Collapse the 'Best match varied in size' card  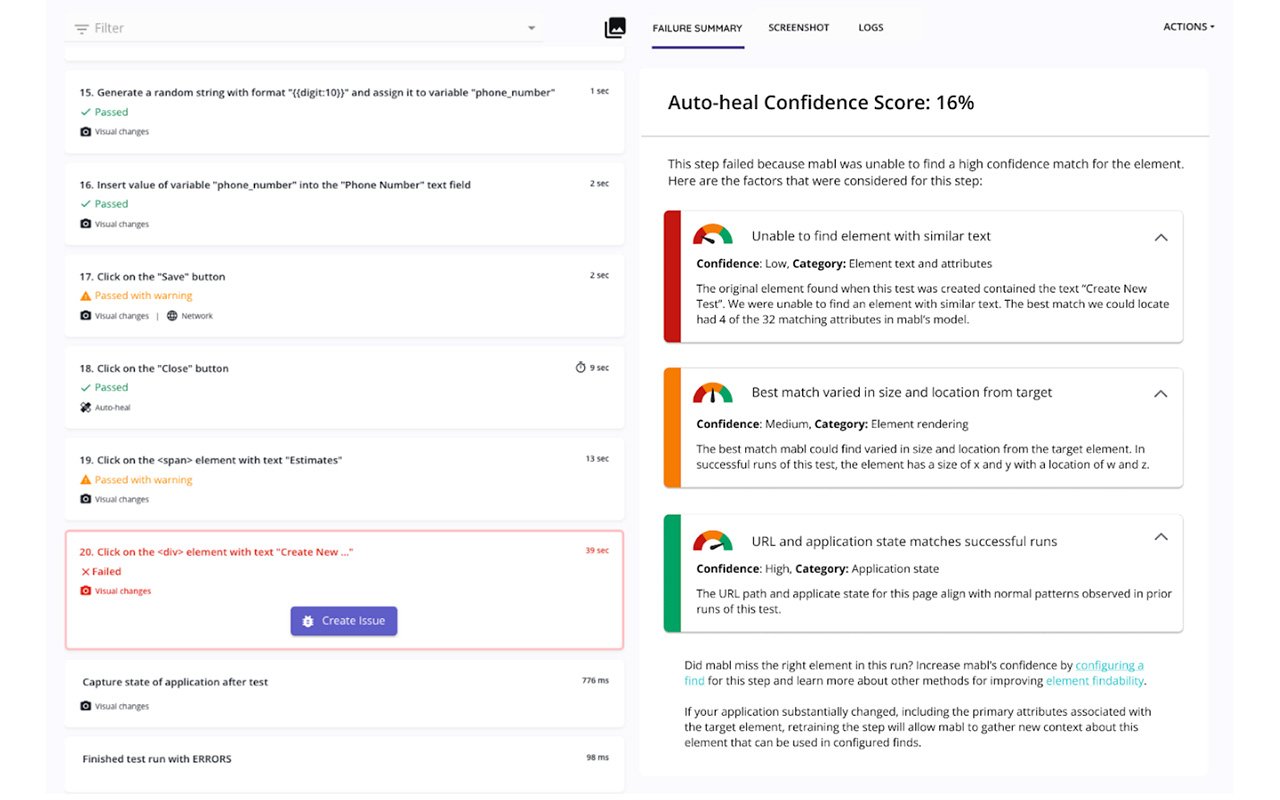pyautogui.click(x=1160, y=393)
